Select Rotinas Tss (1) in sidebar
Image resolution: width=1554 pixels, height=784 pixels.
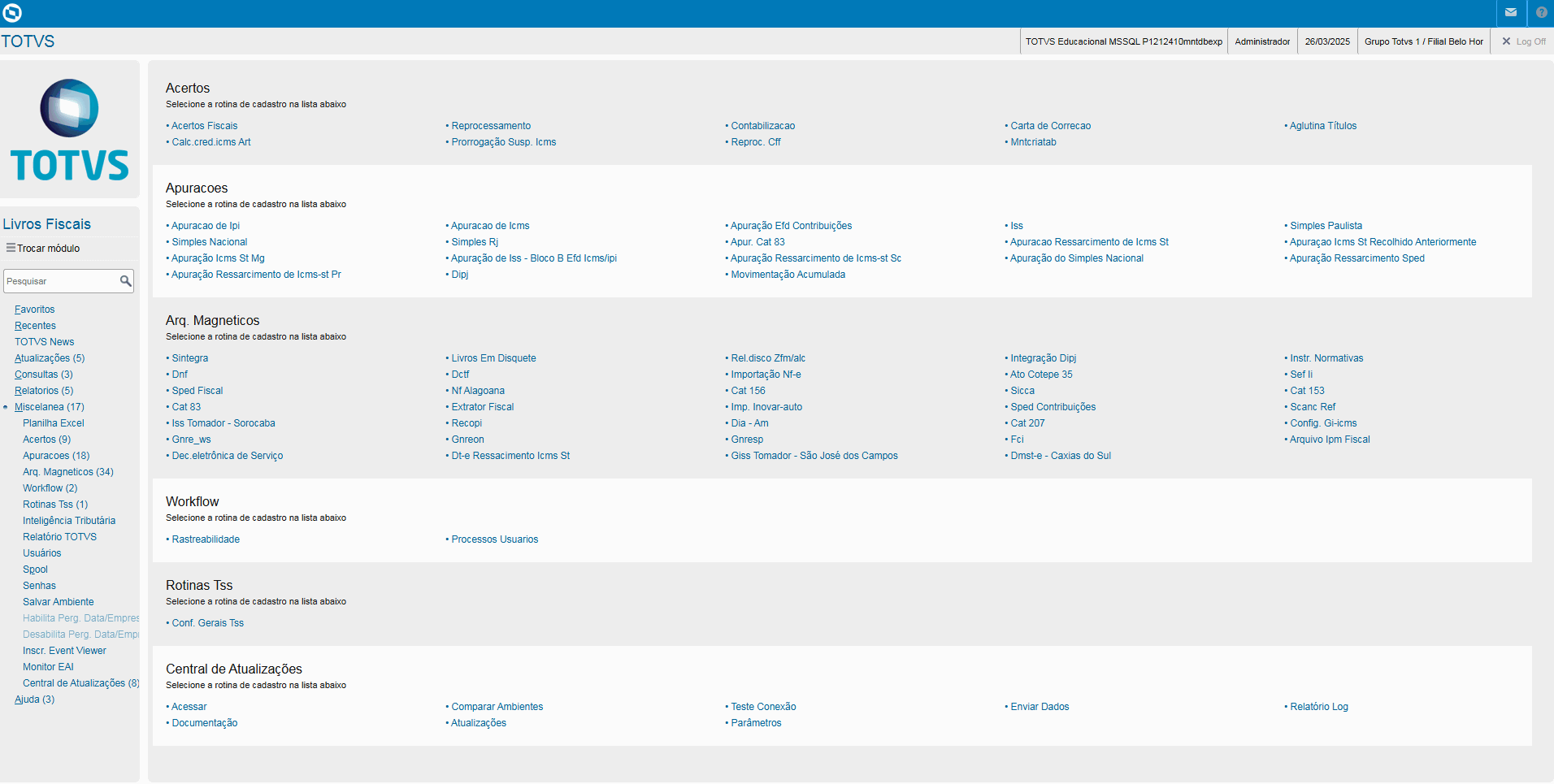coord(55,505)
